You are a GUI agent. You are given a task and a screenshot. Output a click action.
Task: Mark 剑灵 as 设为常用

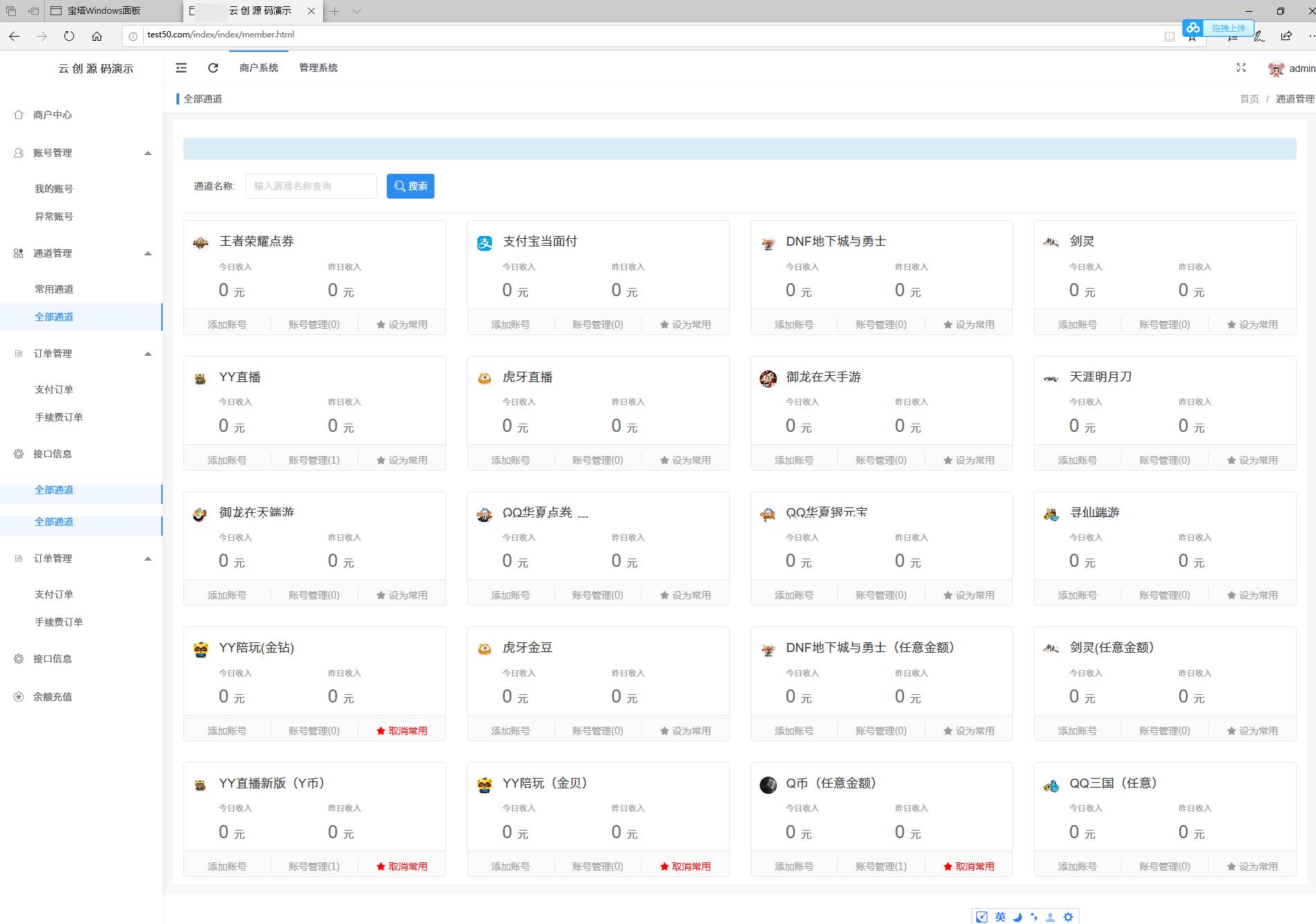[x=1252, y=325]
